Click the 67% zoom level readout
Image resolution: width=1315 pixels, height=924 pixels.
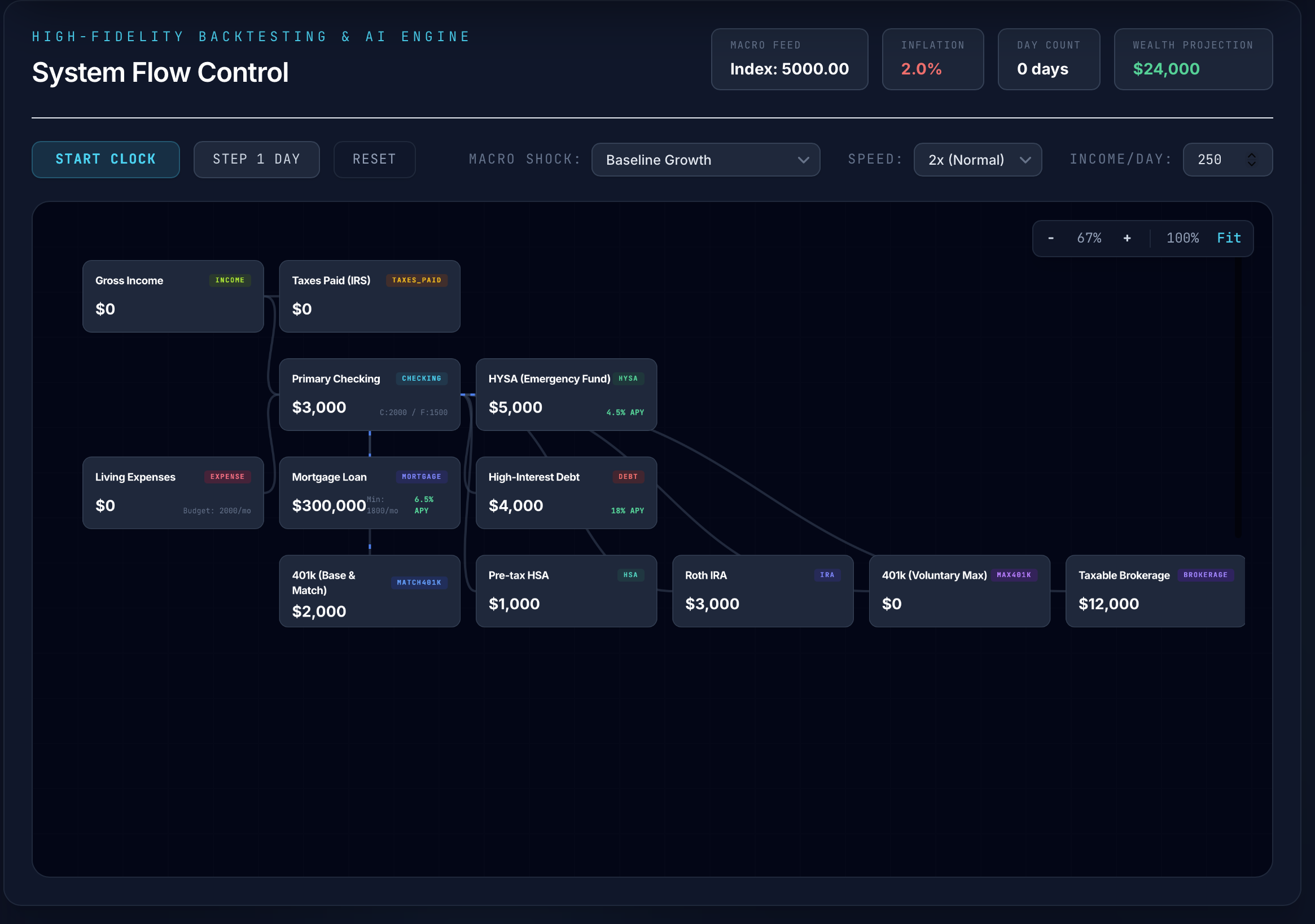click(x=1089, y=238)
